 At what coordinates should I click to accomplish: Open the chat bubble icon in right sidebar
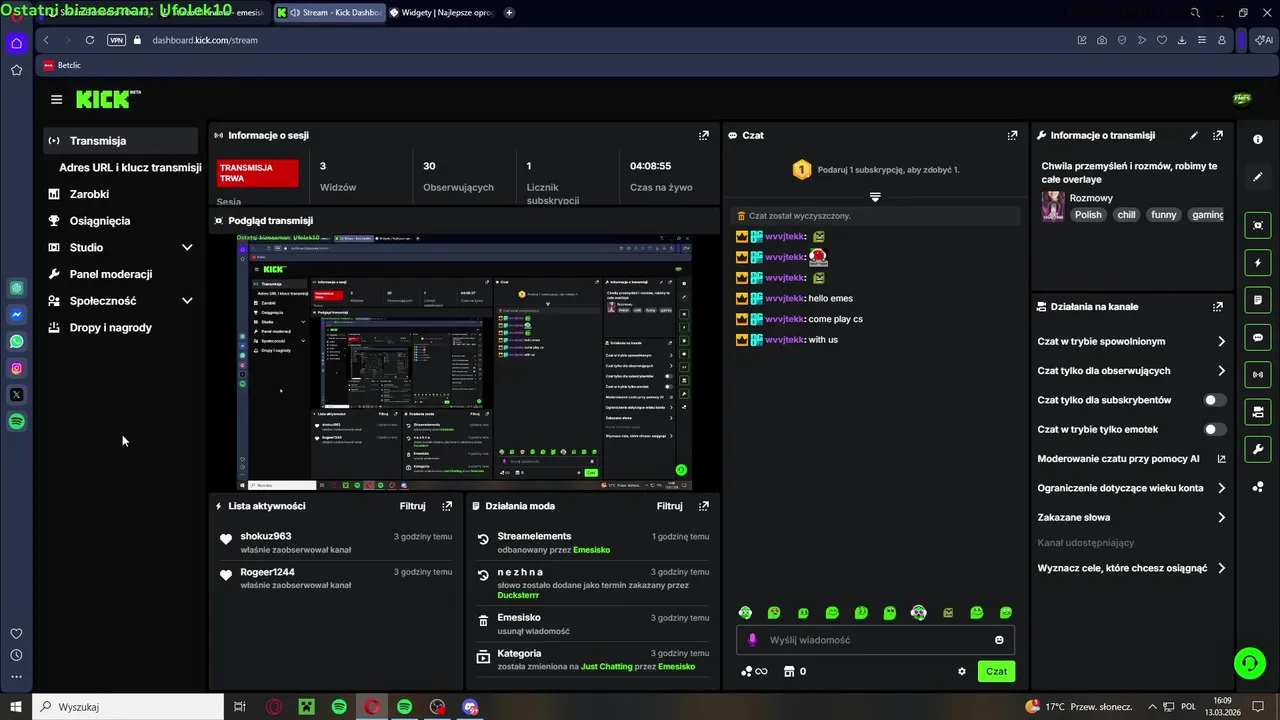click(1258, 338)
